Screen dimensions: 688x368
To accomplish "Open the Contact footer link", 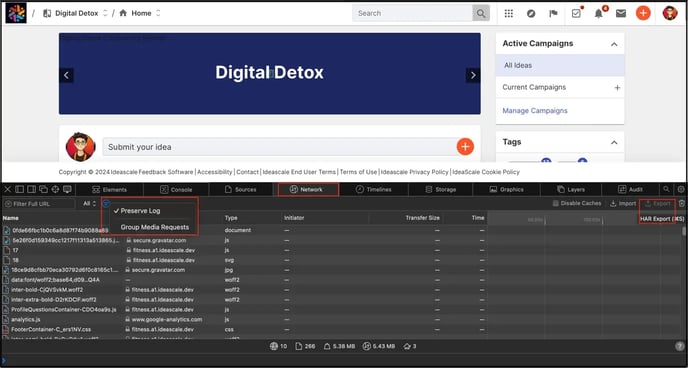I will 247,172.
